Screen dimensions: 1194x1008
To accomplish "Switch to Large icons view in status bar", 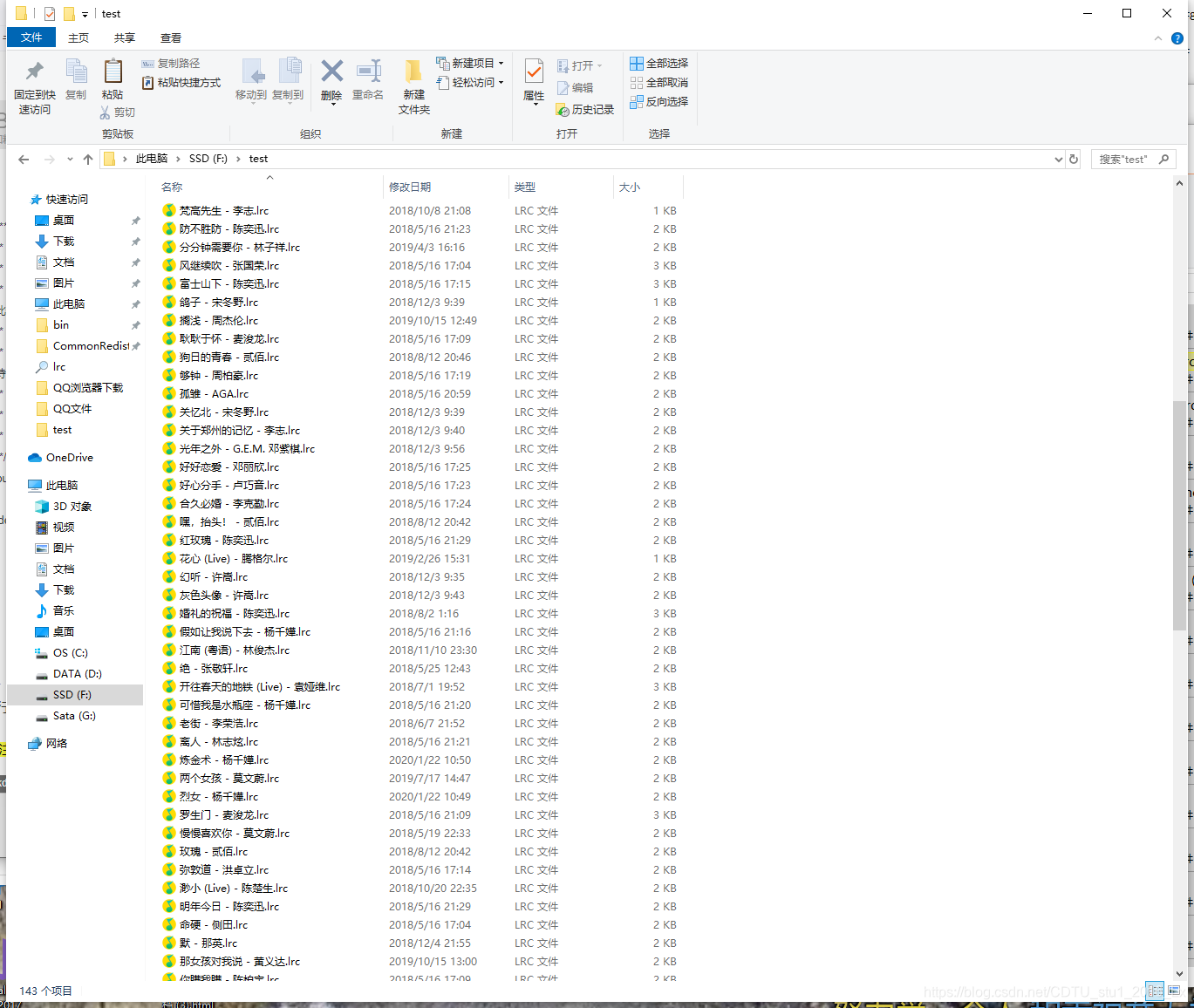I will (1174, 991).
